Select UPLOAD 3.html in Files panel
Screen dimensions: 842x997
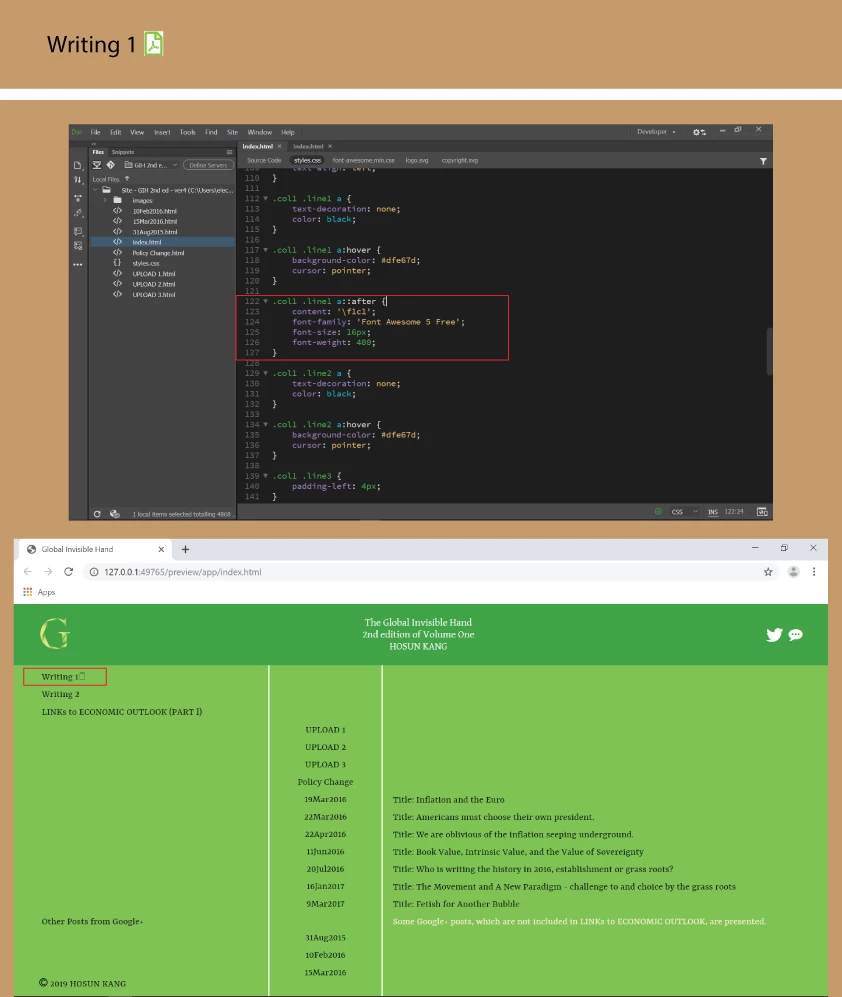[153, 295]
